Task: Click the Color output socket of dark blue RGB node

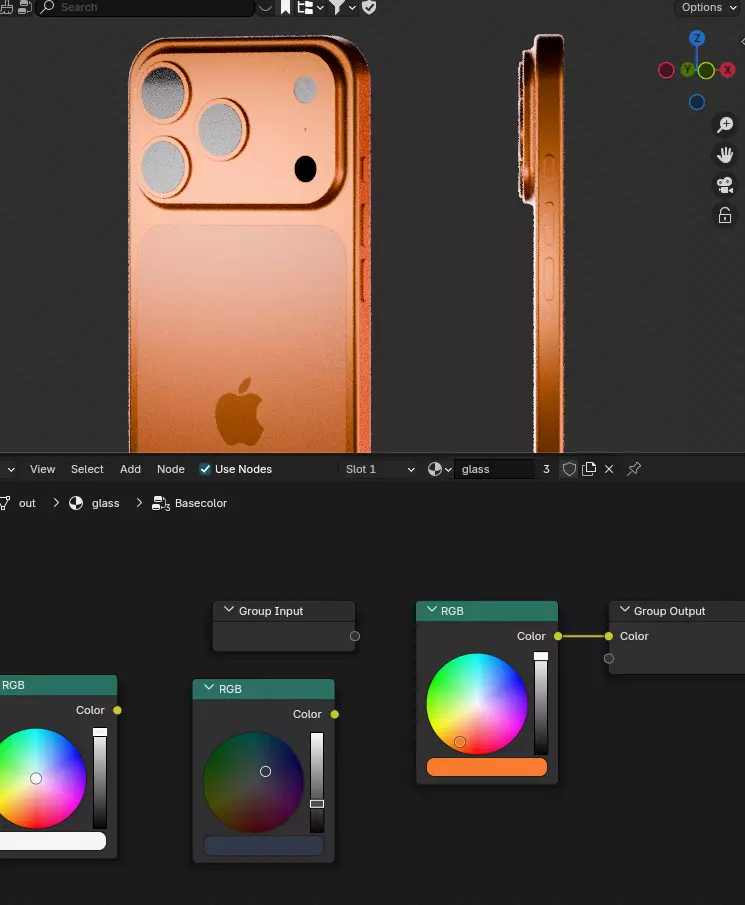Action: (335, 715)
